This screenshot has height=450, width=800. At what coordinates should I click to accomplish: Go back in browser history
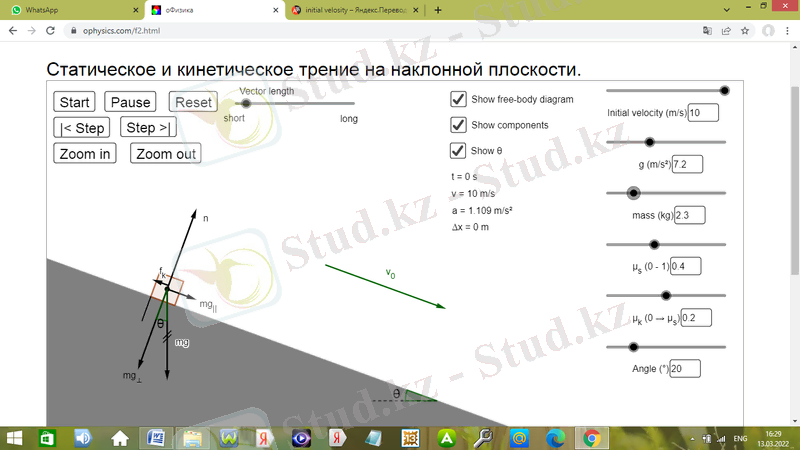13,31
